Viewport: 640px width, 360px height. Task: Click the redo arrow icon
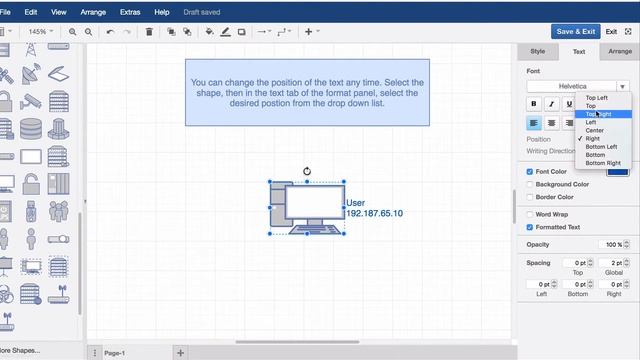click(127, 32)
